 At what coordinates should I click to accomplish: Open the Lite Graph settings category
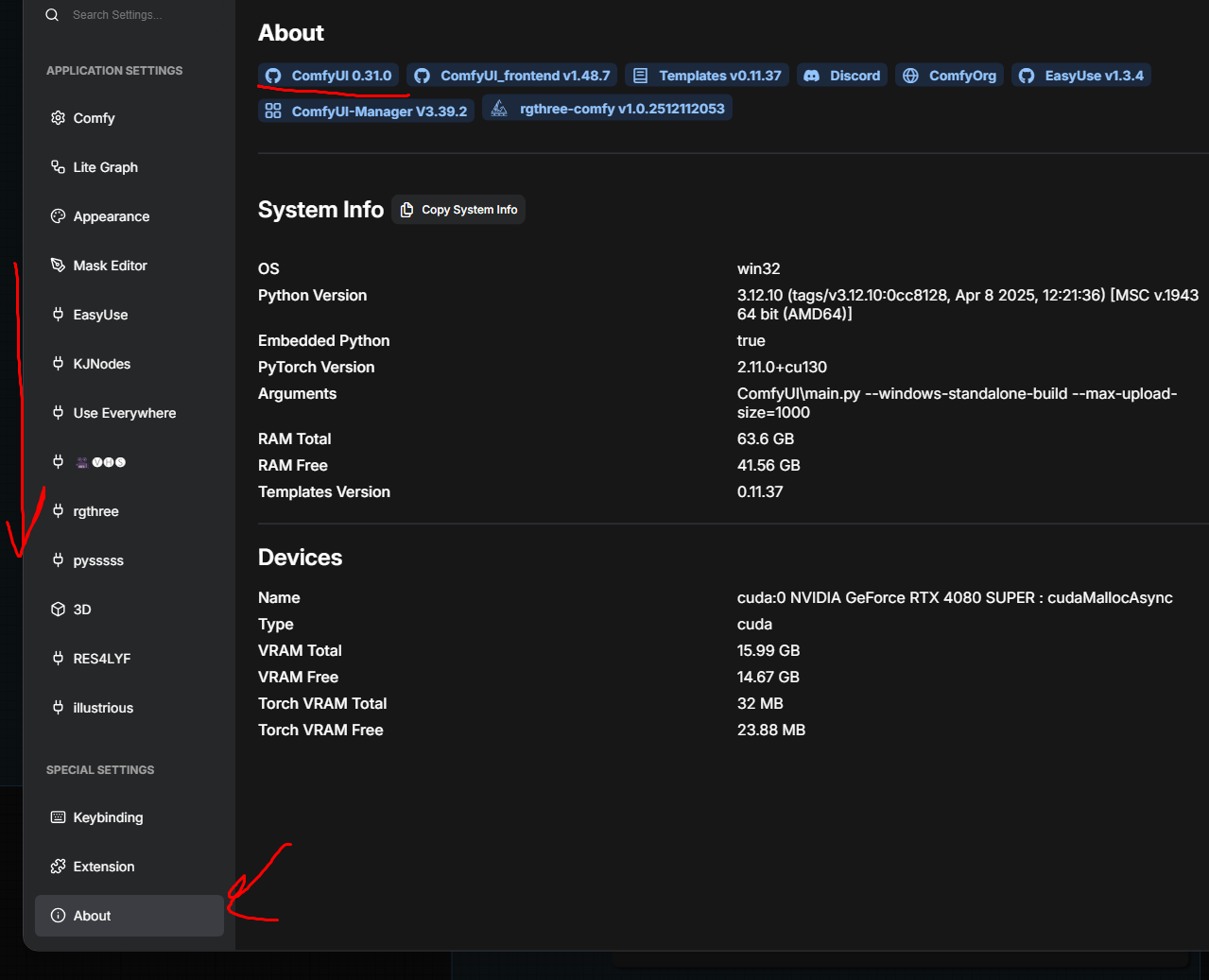click(x=130, y=167)
